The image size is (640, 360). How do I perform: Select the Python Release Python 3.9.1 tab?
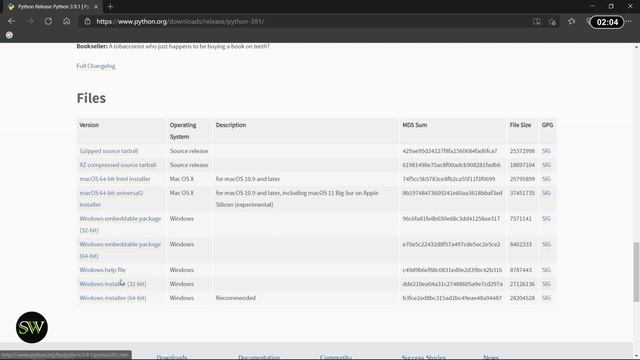click(x=52, y=7)
